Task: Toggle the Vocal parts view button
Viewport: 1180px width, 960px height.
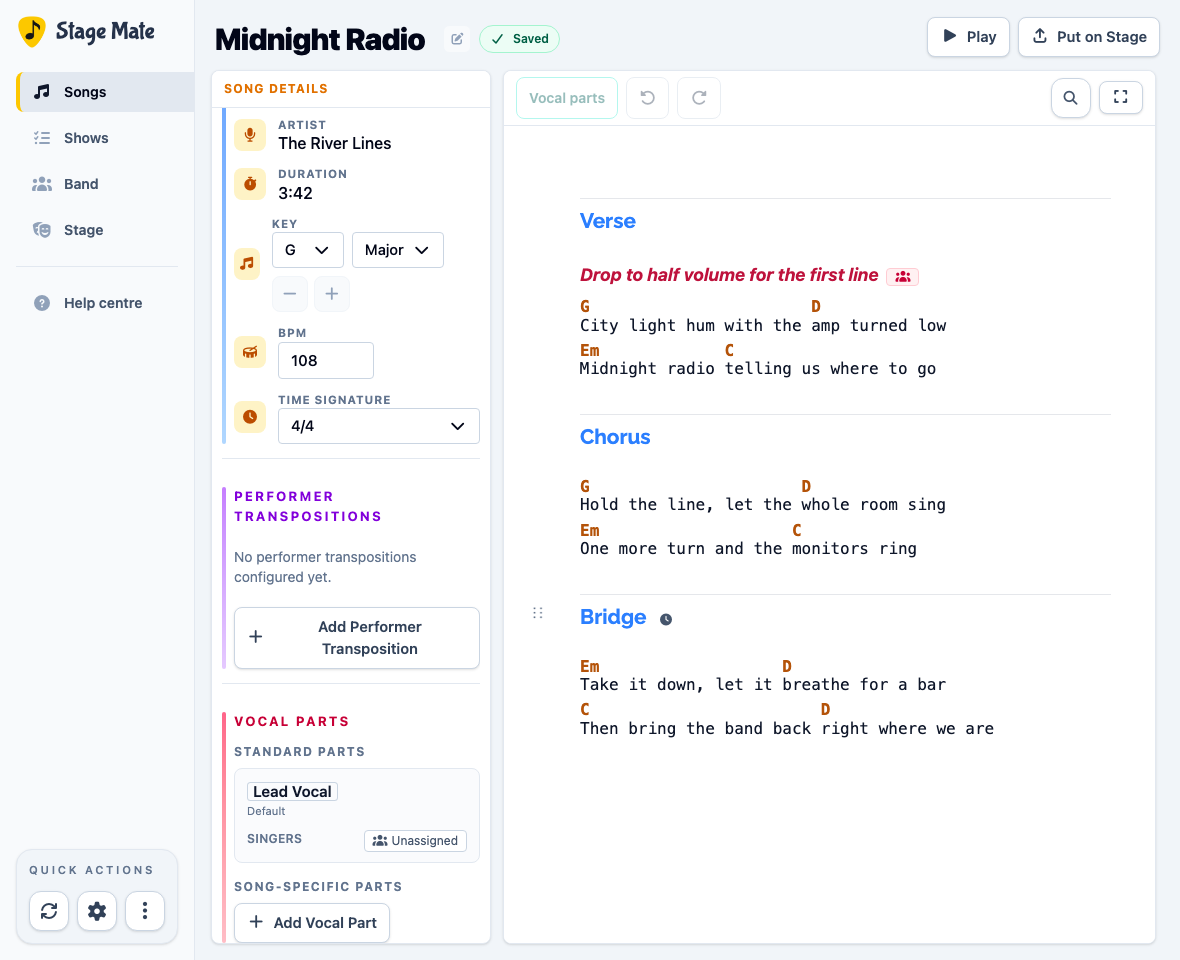Action: click(x=567, y=98)
